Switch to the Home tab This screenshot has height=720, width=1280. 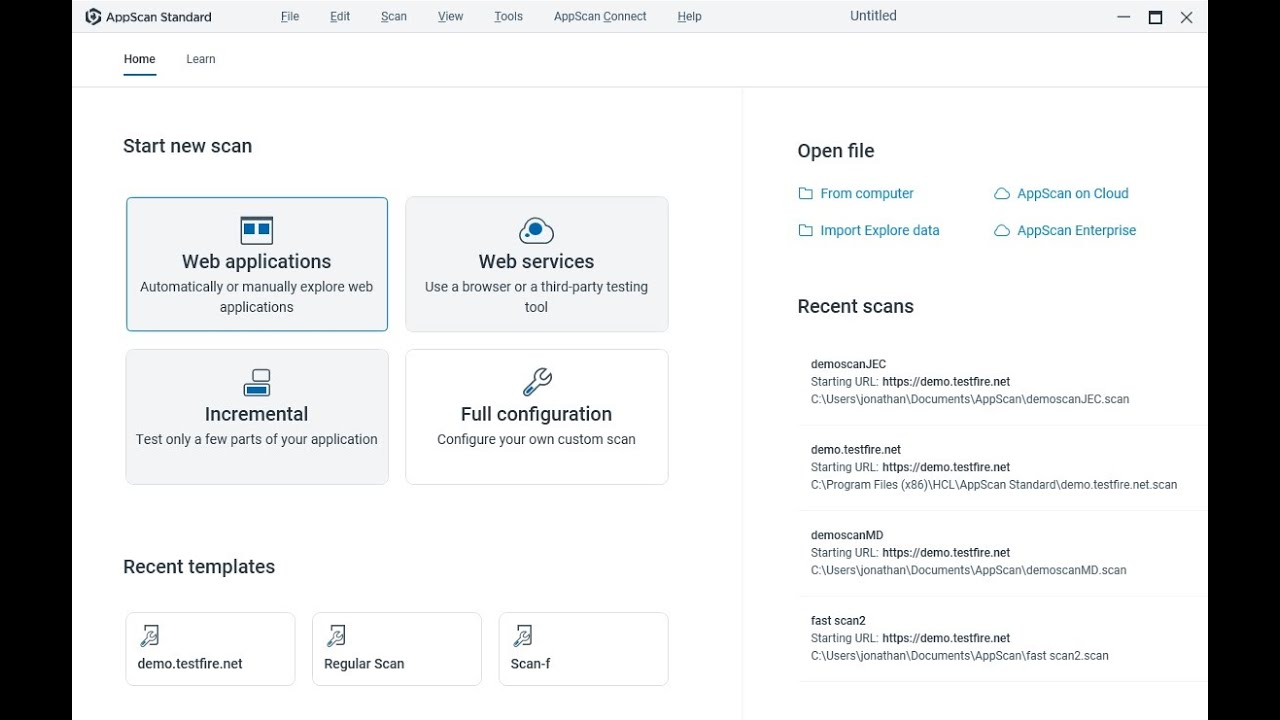(x=139, y=59)
